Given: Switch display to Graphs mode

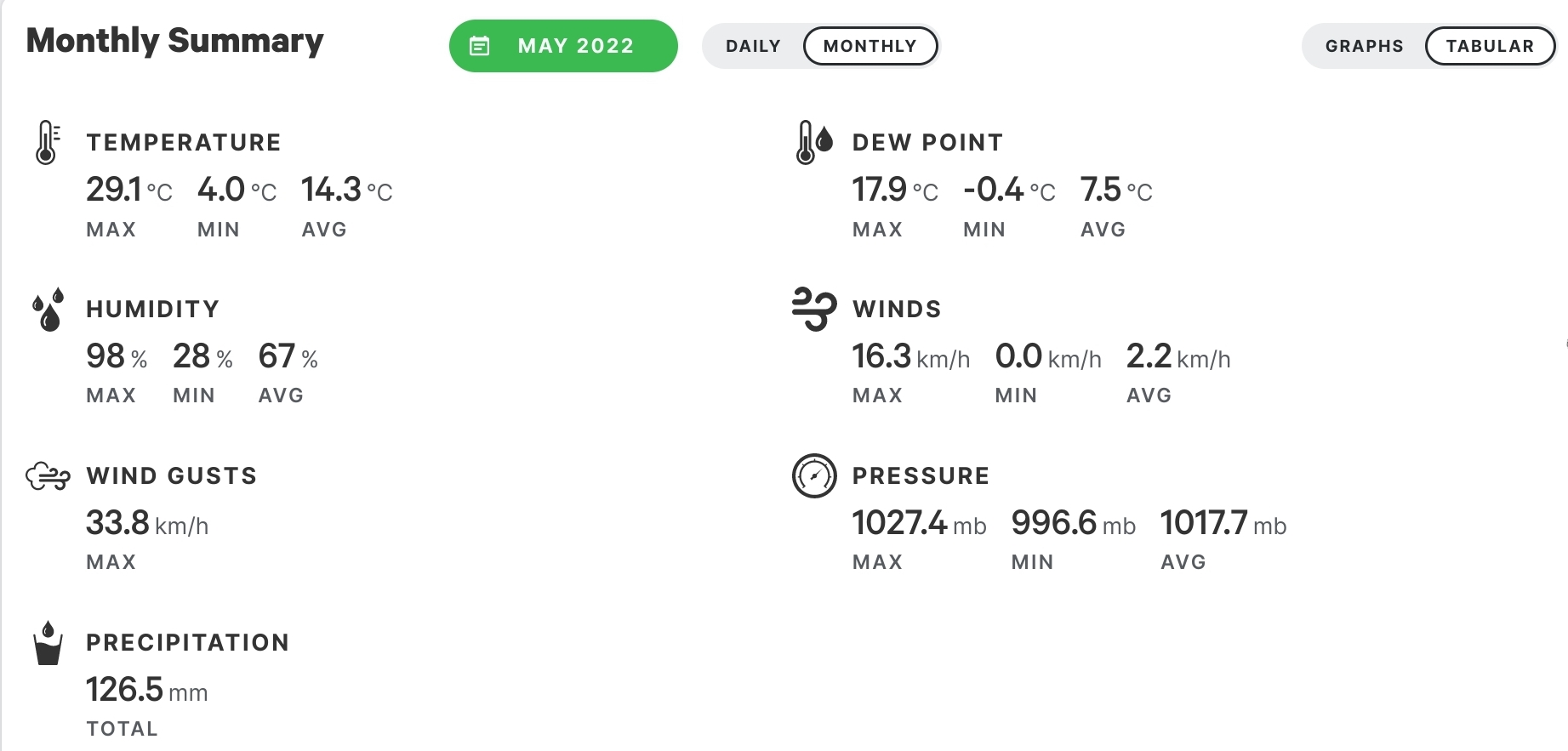Looking at the screenshot, I should point(1364,46).
